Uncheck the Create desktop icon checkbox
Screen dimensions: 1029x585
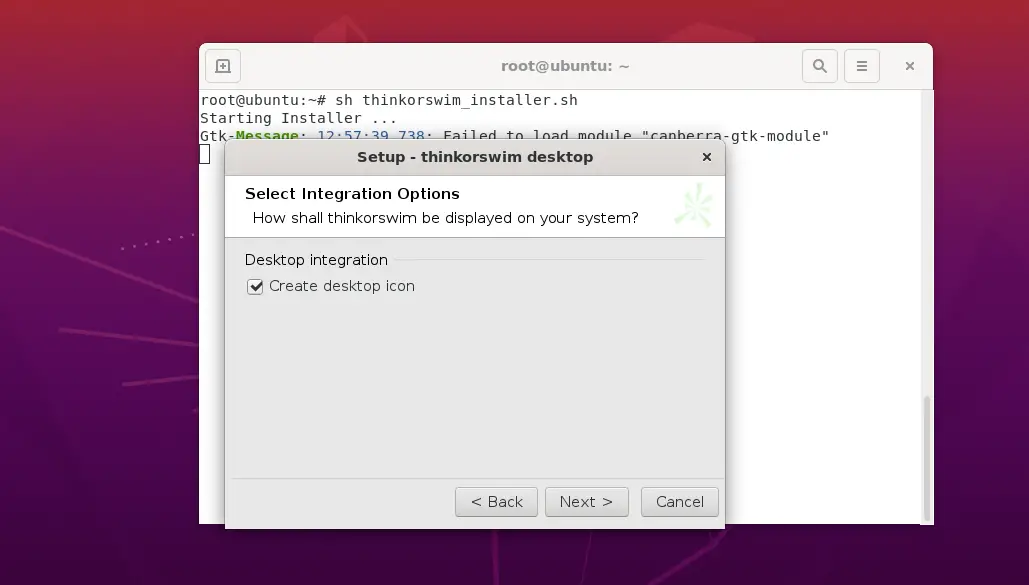click(255, 287)
